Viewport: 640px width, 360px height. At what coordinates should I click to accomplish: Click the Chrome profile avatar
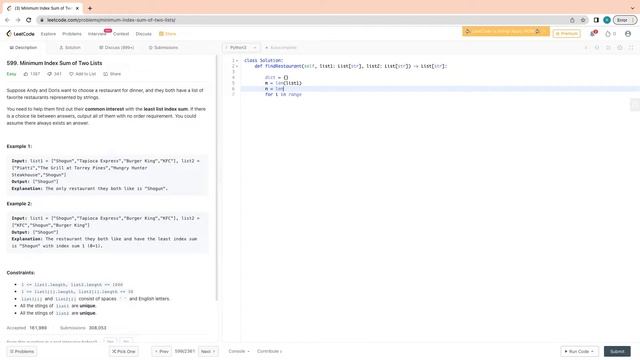tap(607, 20)
